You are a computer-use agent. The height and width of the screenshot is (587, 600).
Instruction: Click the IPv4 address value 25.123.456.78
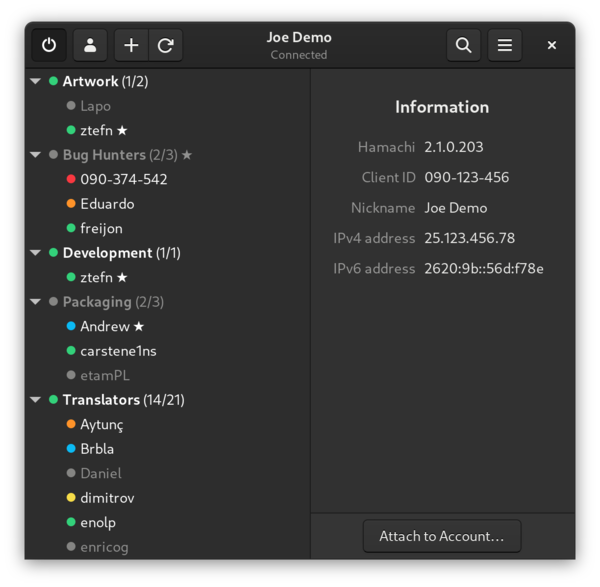pos(469,238)
